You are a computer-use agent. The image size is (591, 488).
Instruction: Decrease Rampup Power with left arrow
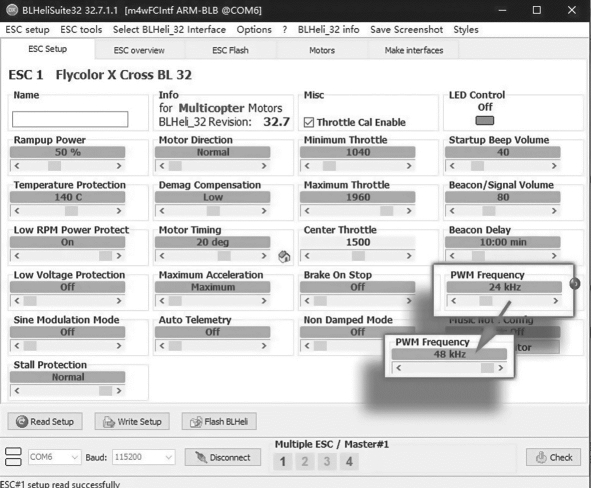(x=17, y=166)
